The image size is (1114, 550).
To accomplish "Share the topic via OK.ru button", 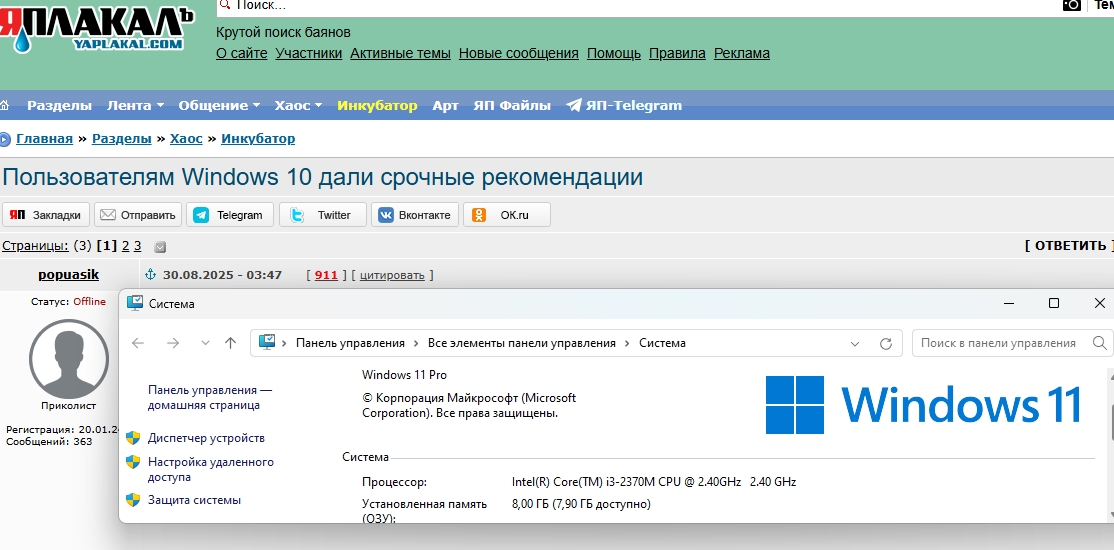I will click(507, 215).
